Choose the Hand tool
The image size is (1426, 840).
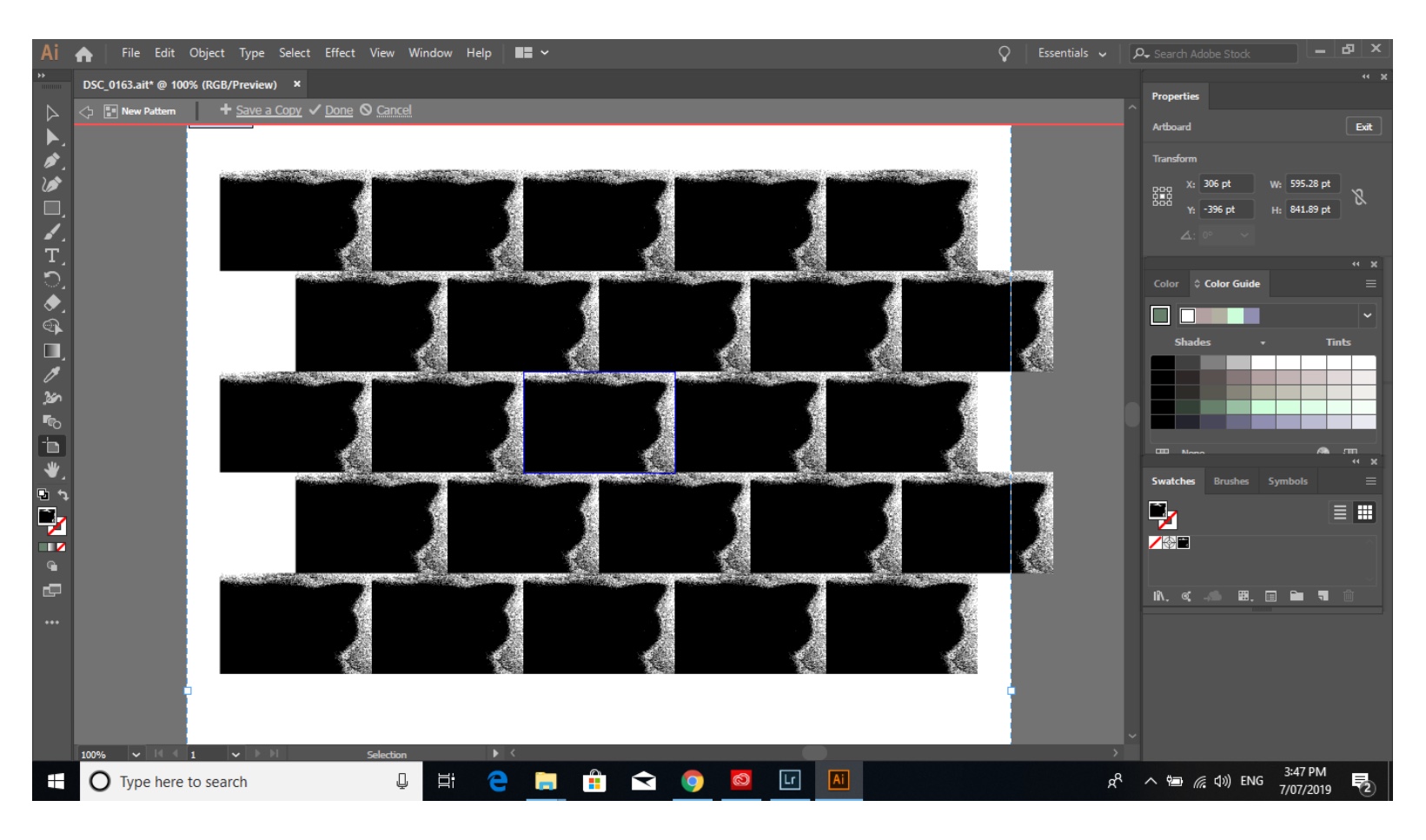pyautogui.click(x=52, y=470)
